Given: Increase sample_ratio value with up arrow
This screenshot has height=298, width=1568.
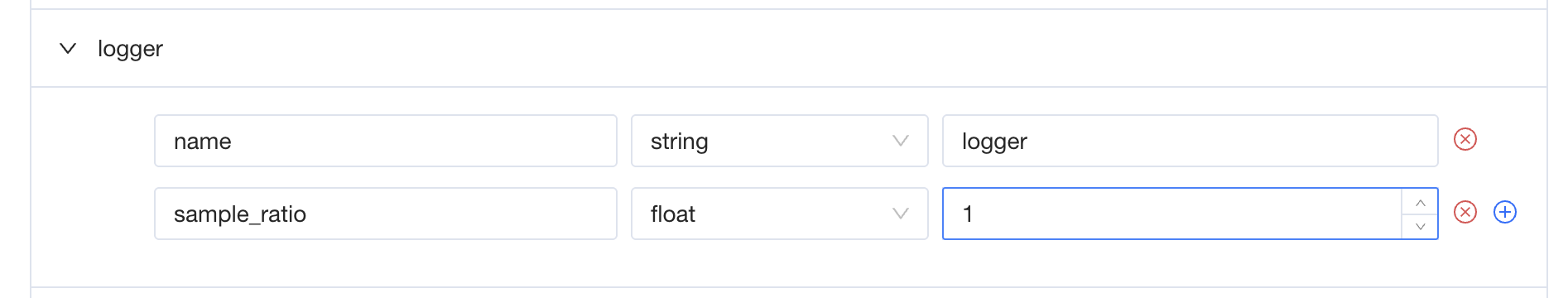Looking at the screenshot, I should [x=1421, y=202].
